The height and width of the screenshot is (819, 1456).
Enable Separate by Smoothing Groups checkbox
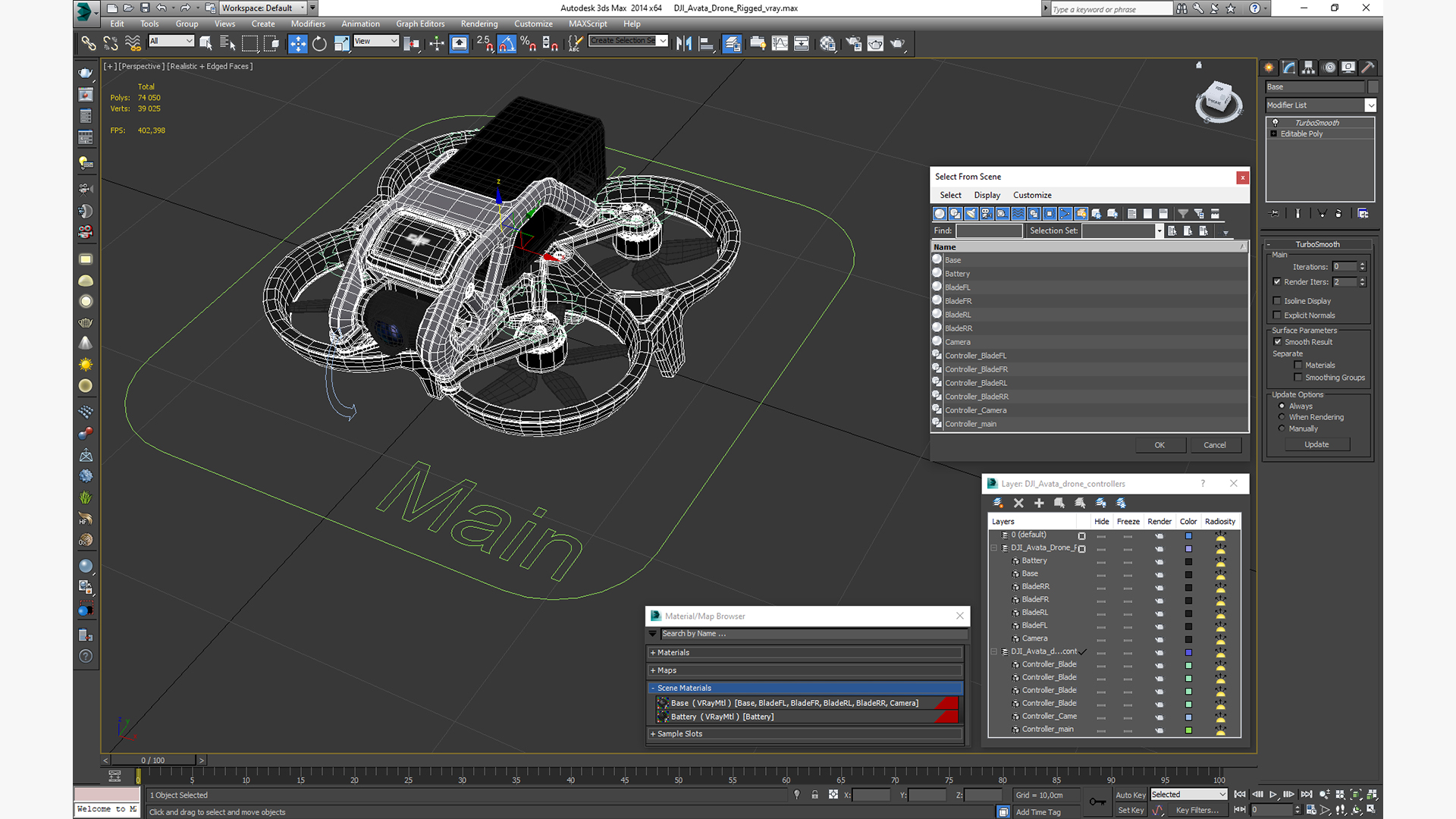1298,378
